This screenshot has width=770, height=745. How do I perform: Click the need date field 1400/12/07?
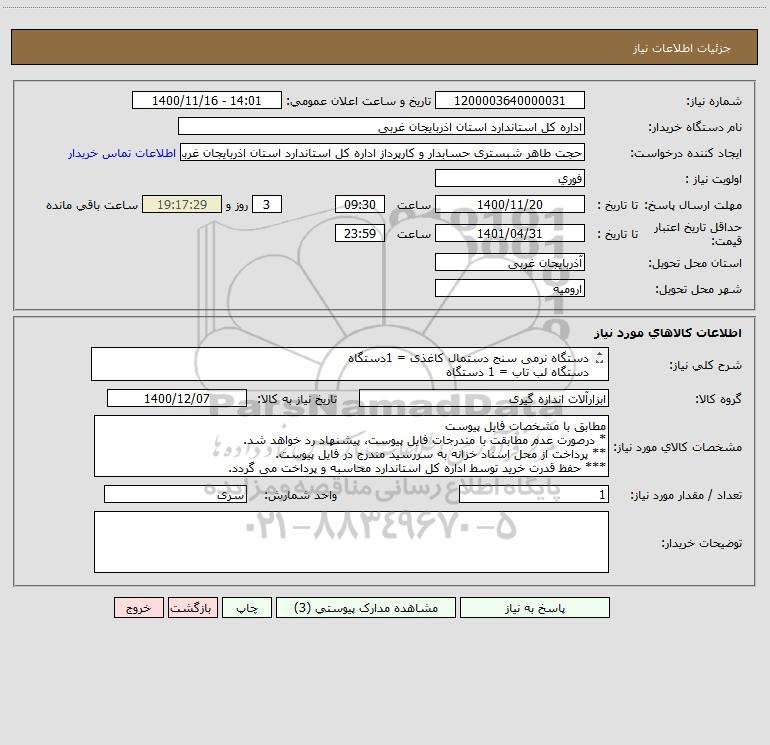pyautogui.click(x=177, y=398)
